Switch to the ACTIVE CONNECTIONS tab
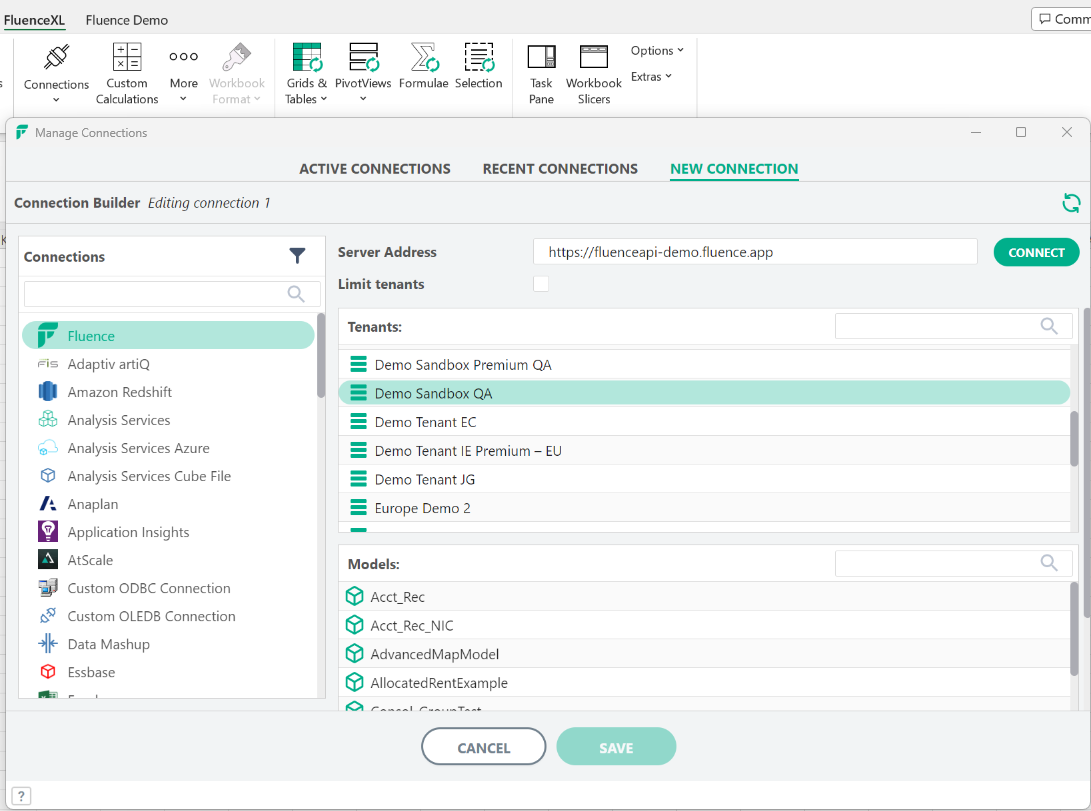 pyautogui.click(x=375, y=168)
